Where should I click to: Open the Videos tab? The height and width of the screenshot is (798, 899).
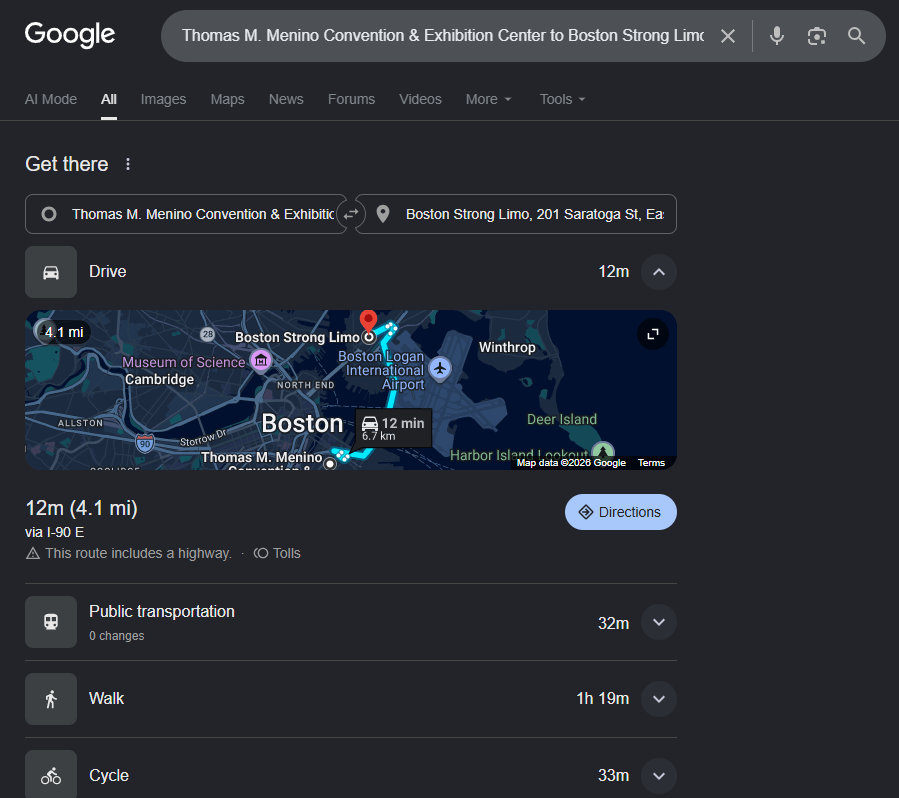[420, 99]
